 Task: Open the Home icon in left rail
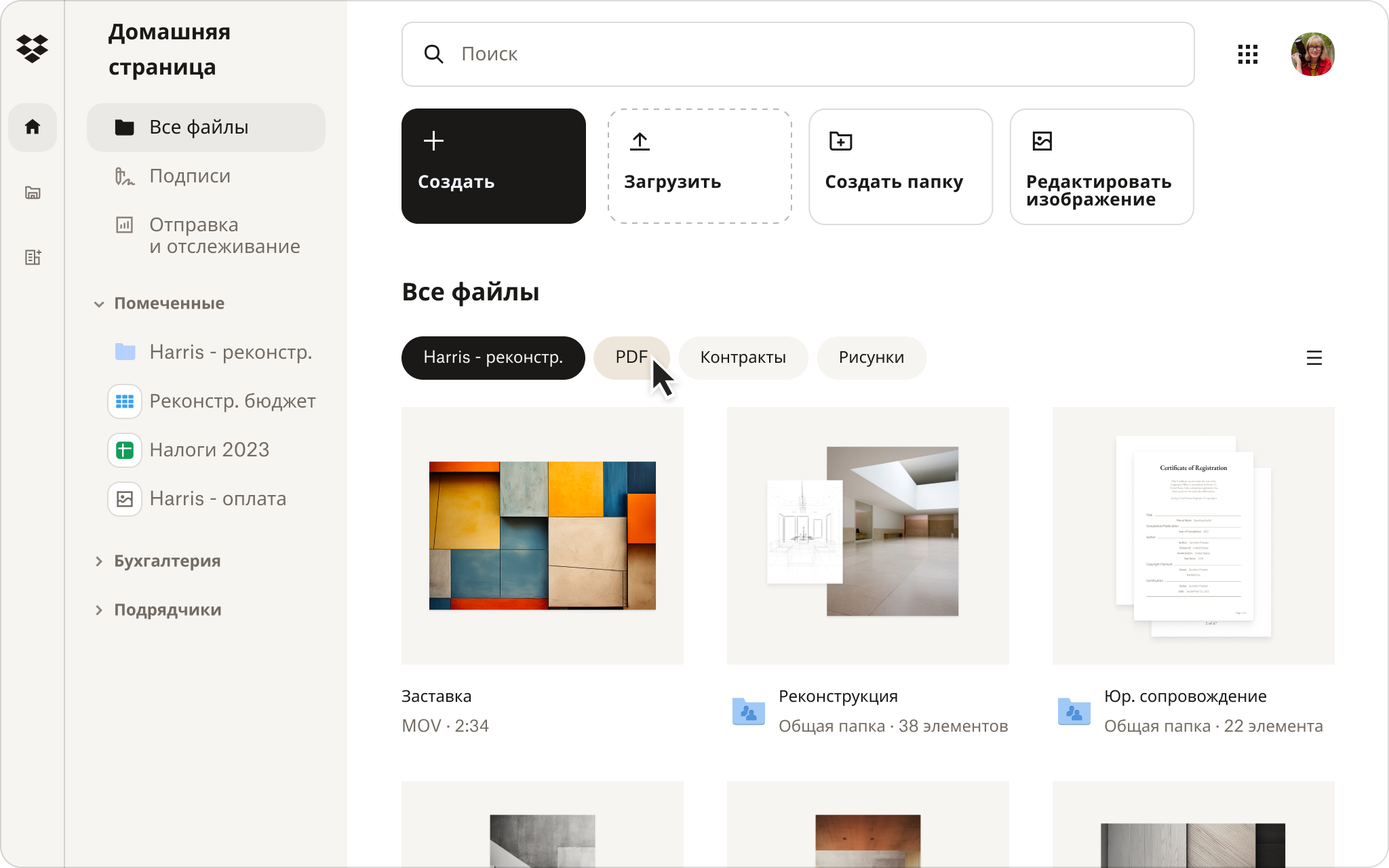pos(33,127)
